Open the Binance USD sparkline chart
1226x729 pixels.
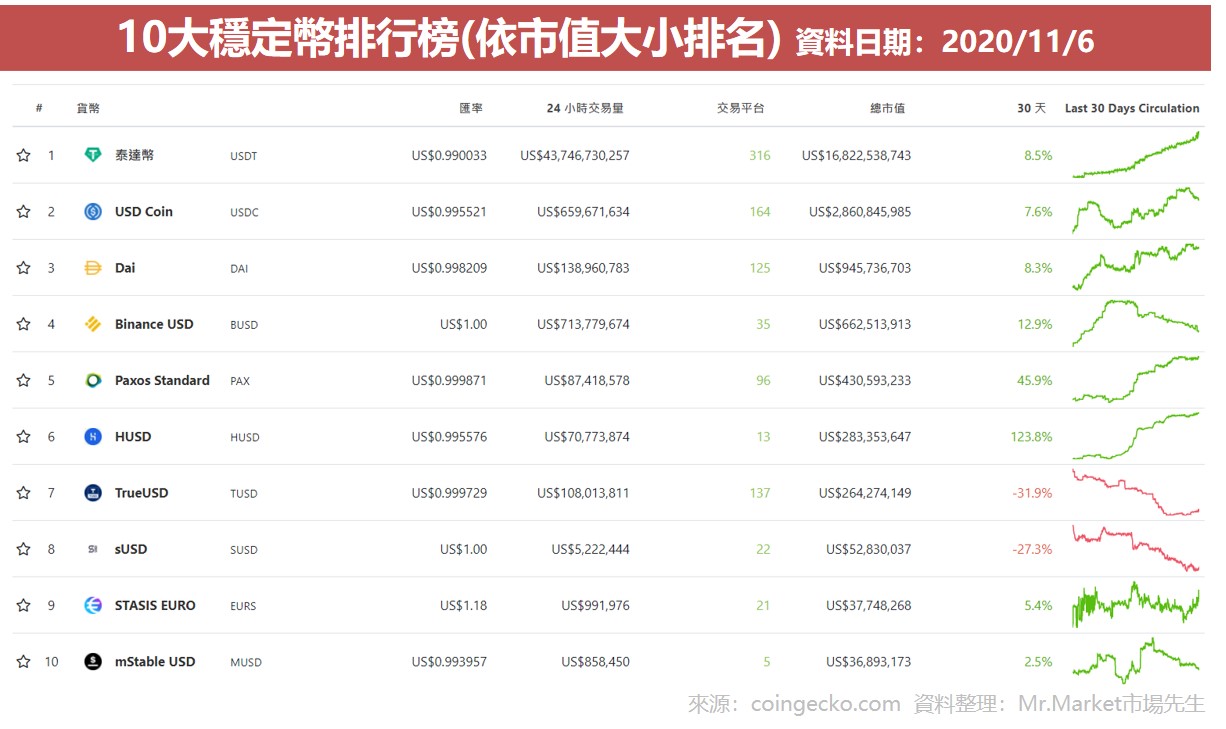1136,321
